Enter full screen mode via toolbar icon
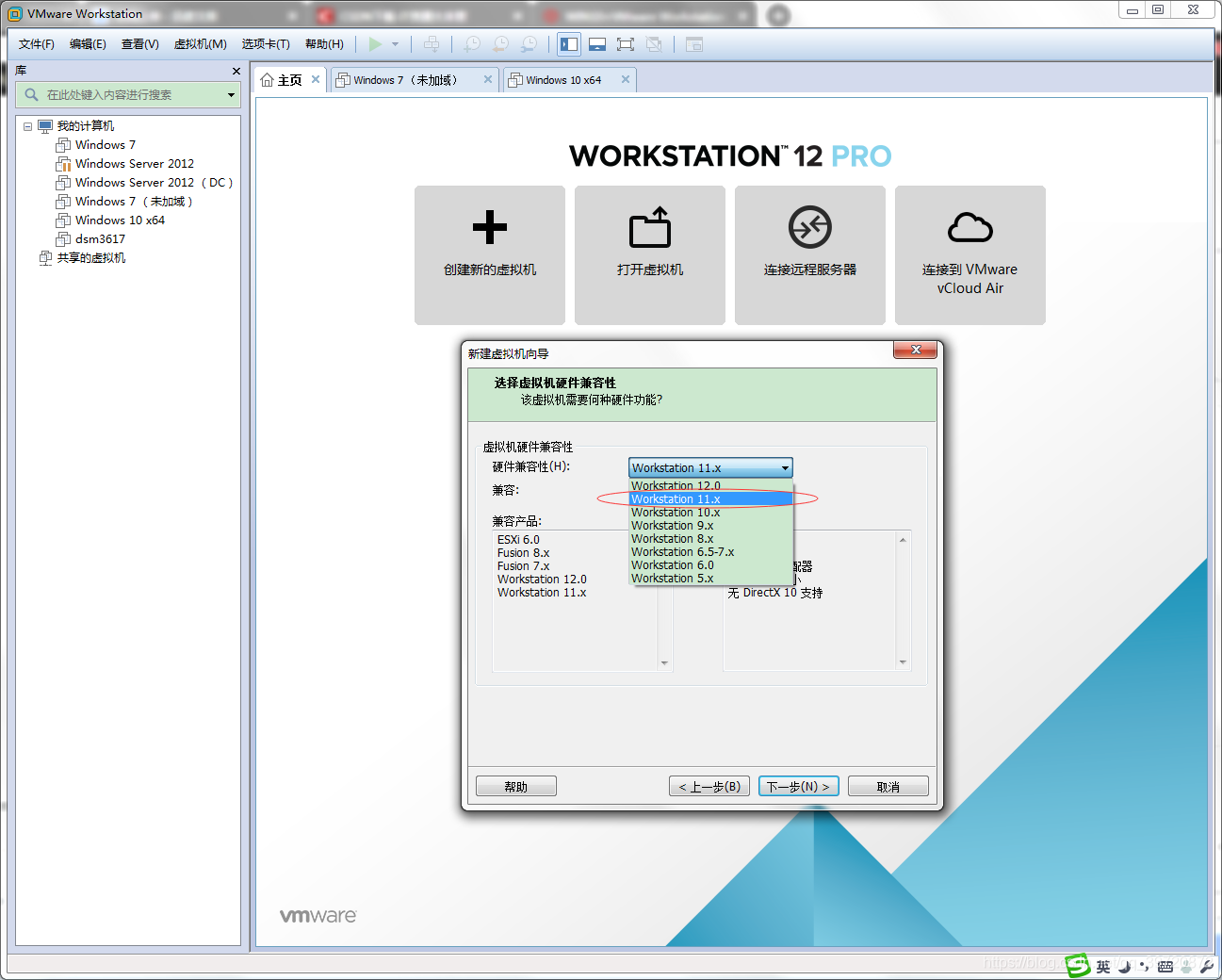 pyautogui.click(x=625, y=44)
